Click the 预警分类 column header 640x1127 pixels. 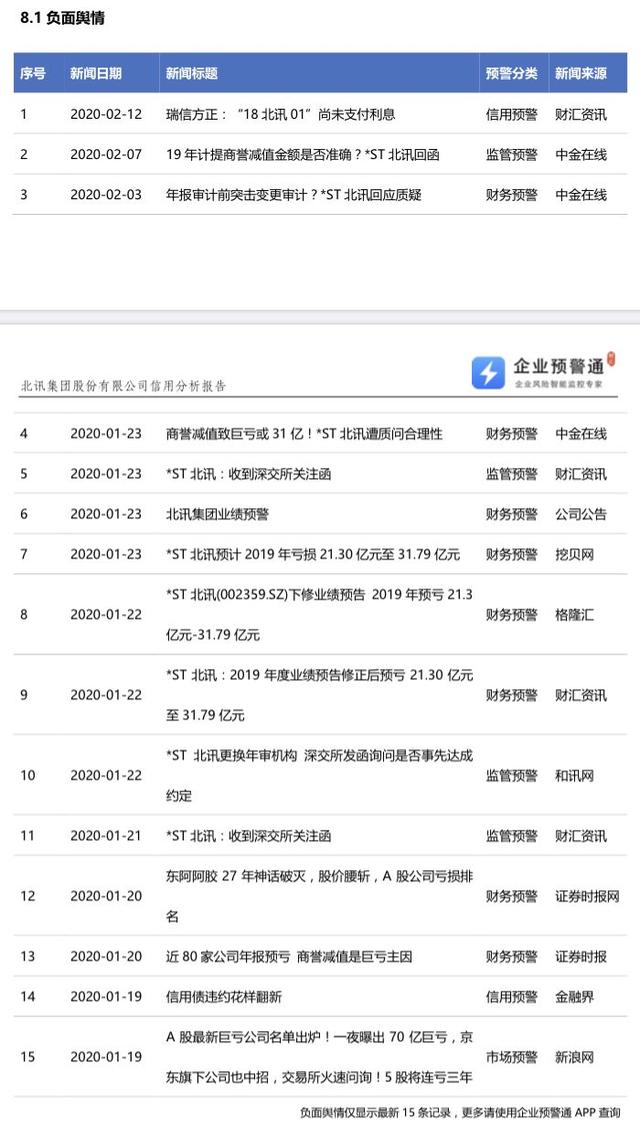coord(511,73)
